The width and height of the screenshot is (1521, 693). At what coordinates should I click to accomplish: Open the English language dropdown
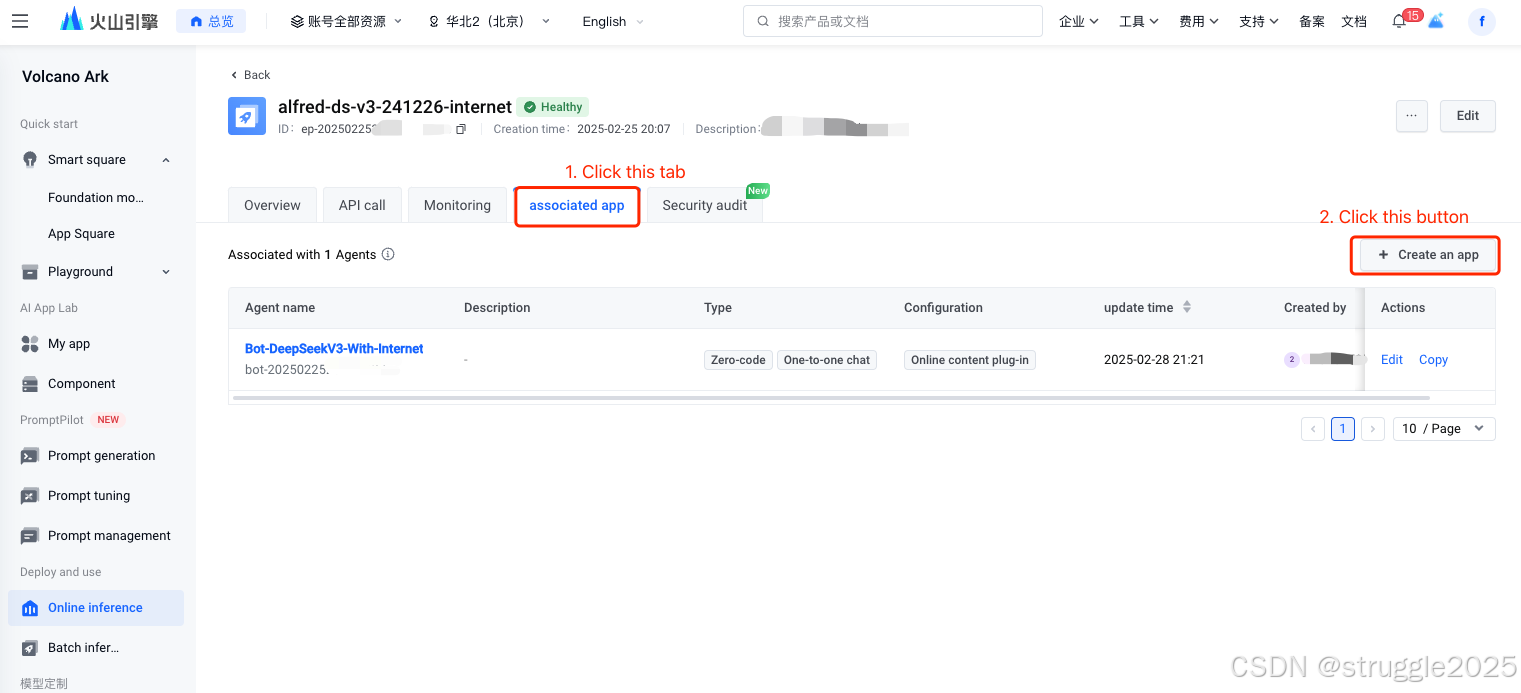click(x=613, y=21)
